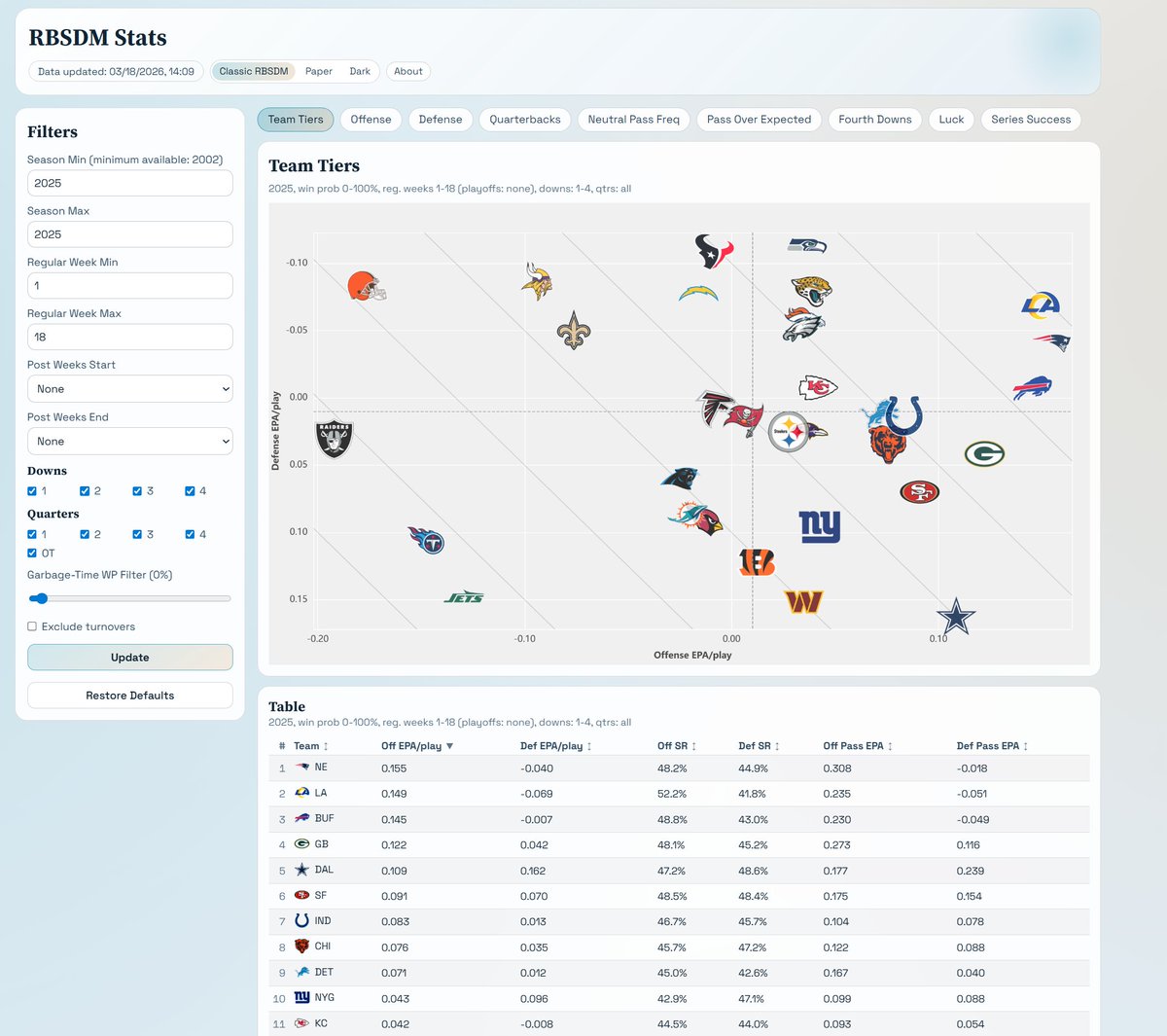The image size is (1167, 1036).
Task: Click the LA Rams logo in chart
Action: tap(1041, 305)
